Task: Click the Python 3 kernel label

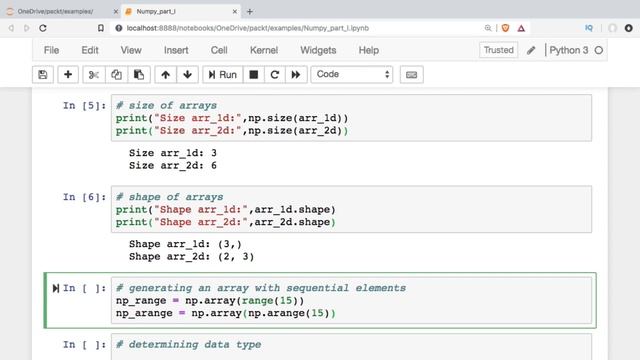Action: (569, 50)
